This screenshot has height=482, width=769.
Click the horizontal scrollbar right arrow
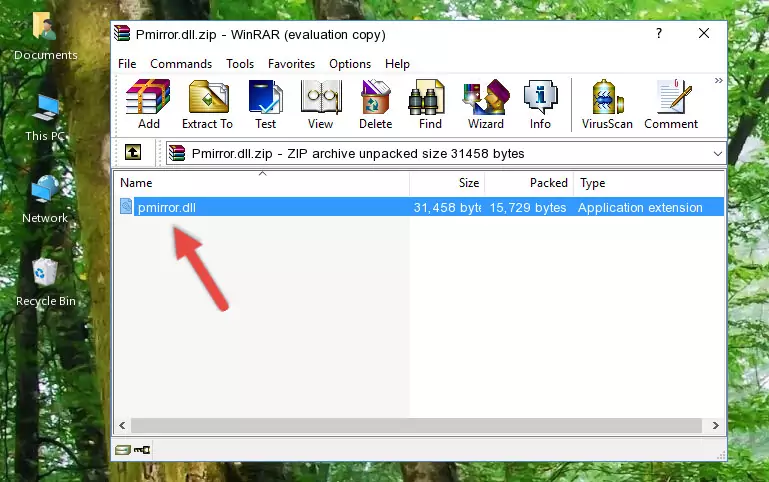point(716,426)
